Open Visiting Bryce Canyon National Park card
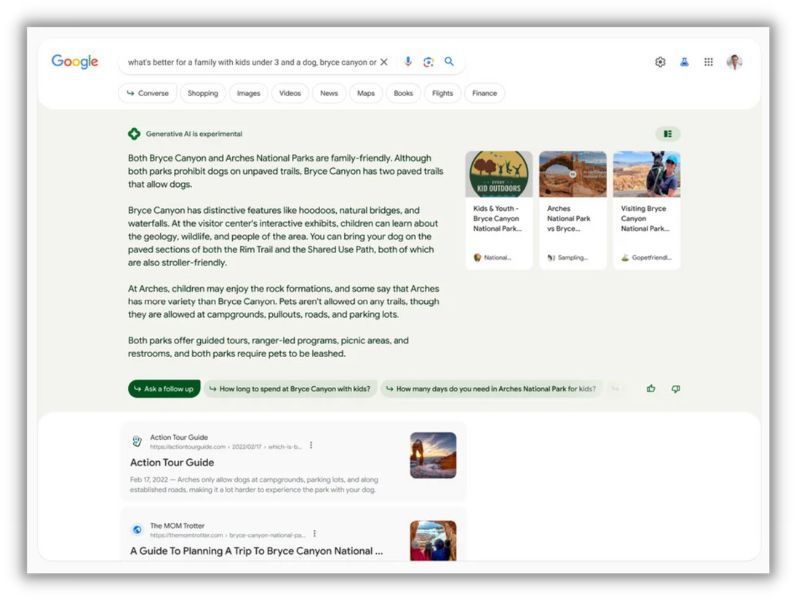The height and width of the screenshot is (600, 799). pos(647,210)
